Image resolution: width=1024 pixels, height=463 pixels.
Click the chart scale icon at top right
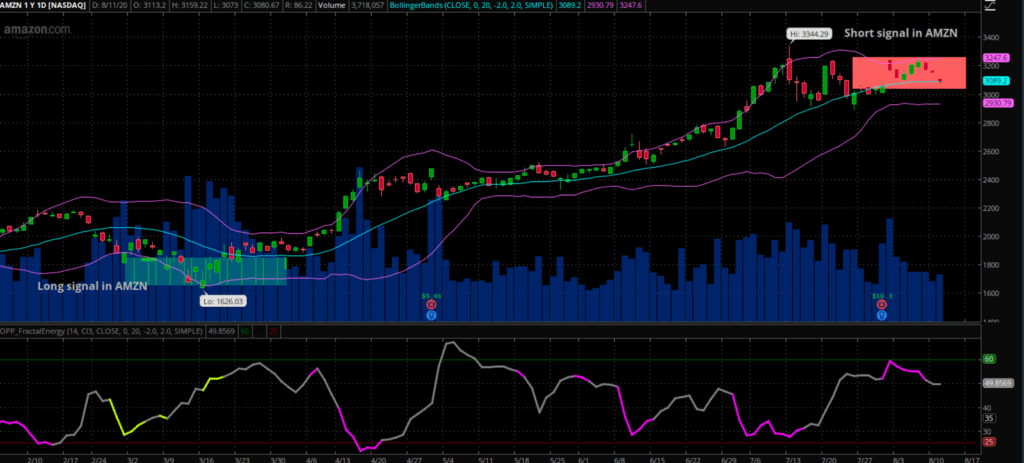click(991, 6)
